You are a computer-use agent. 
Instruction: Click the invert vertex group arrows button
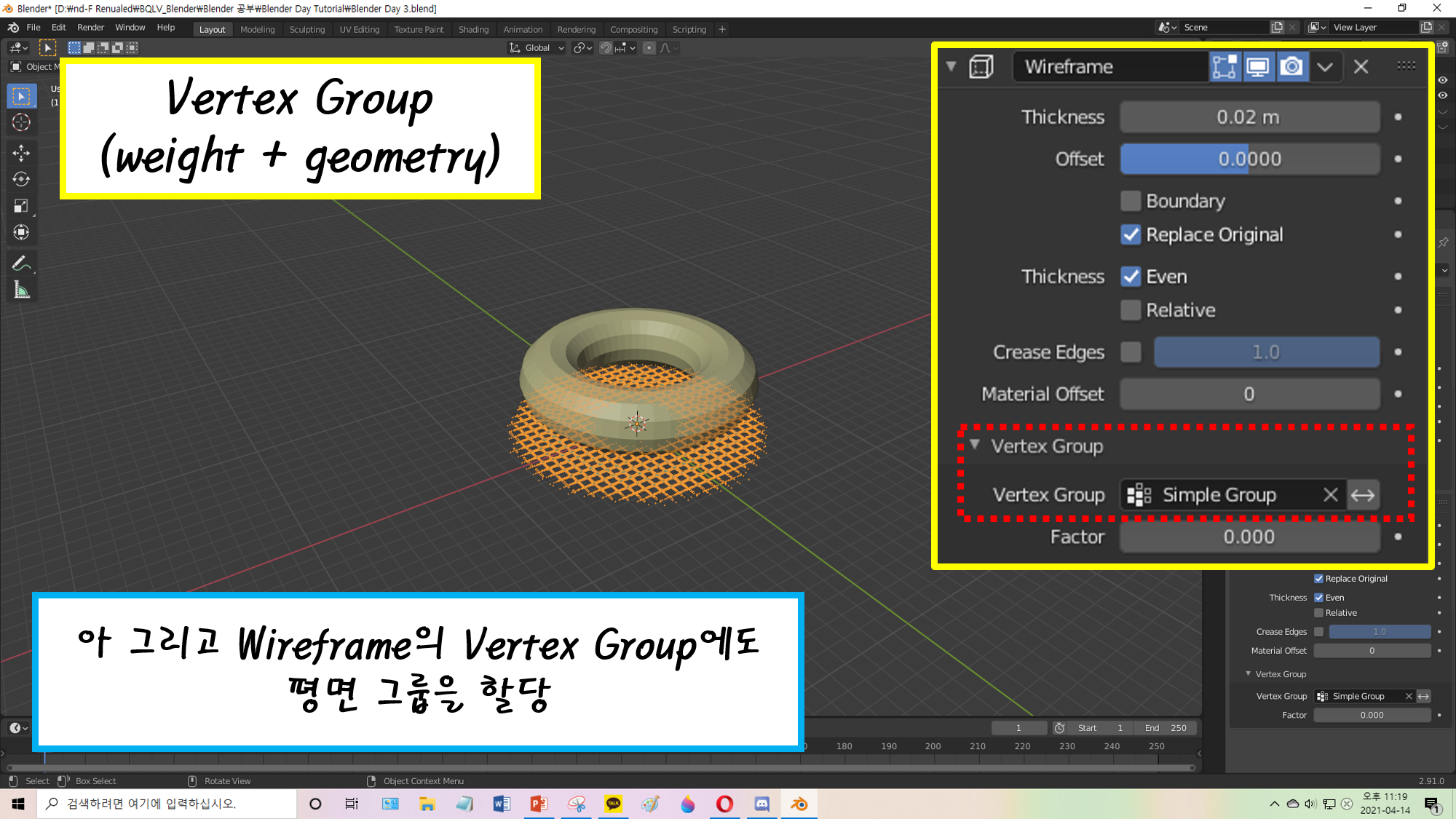click(1362, 496)
